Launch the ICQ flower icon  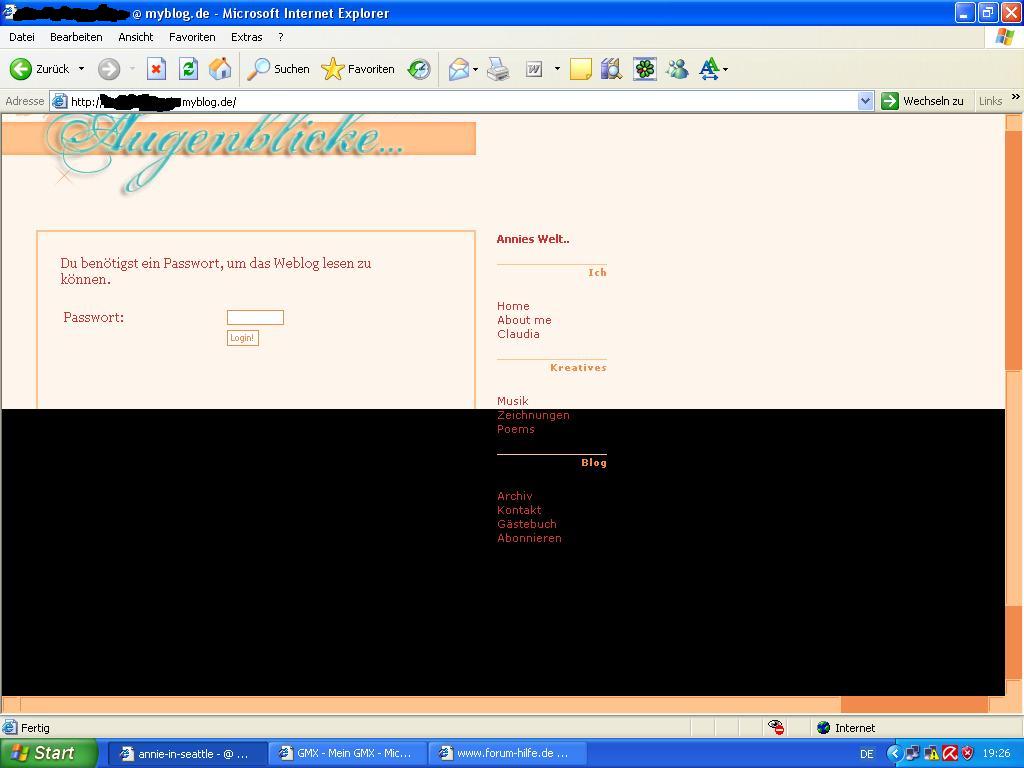coord(645,69)
